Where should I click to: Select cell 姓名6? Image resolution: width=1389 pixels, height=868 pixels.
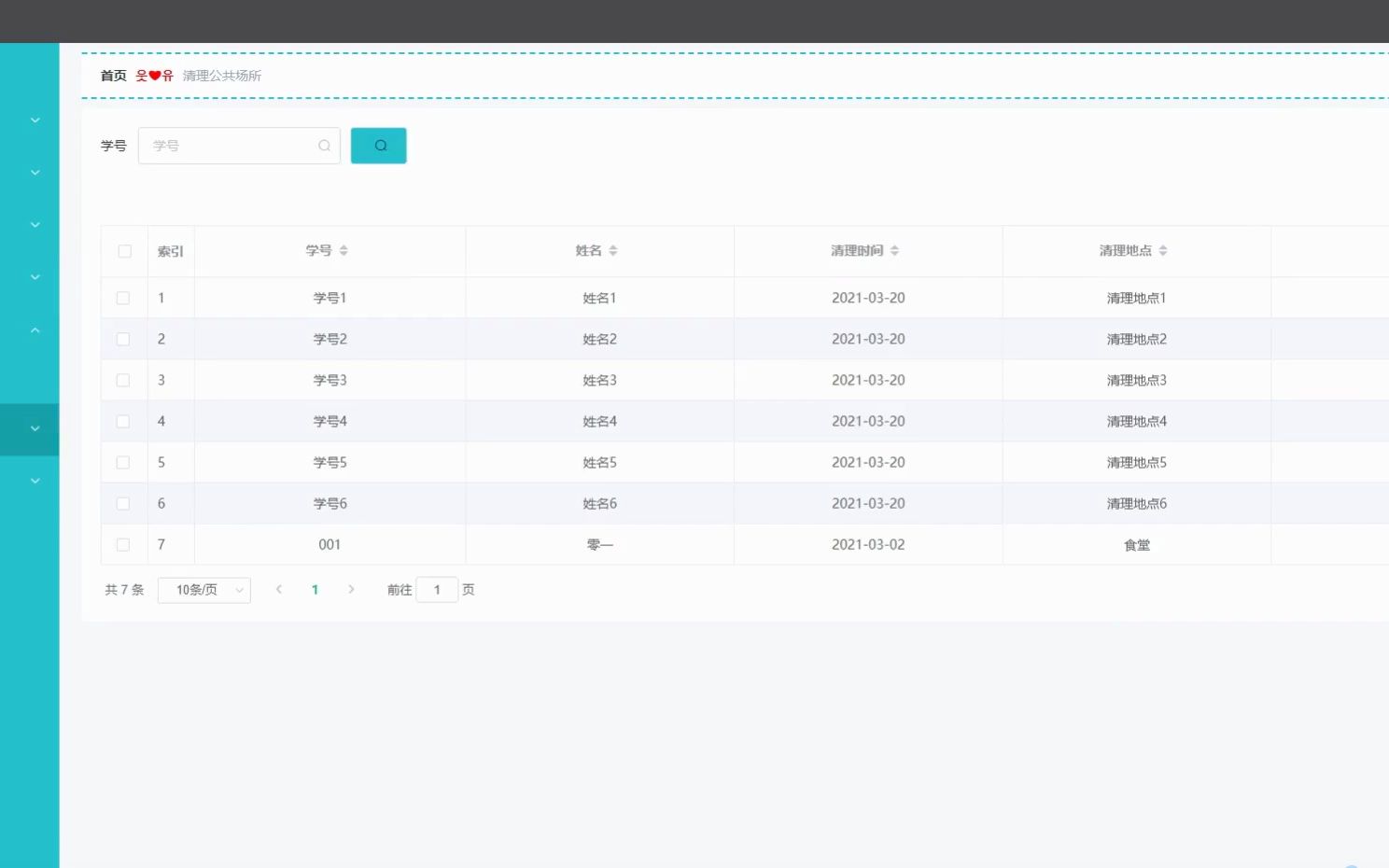[x=599, y=503]
